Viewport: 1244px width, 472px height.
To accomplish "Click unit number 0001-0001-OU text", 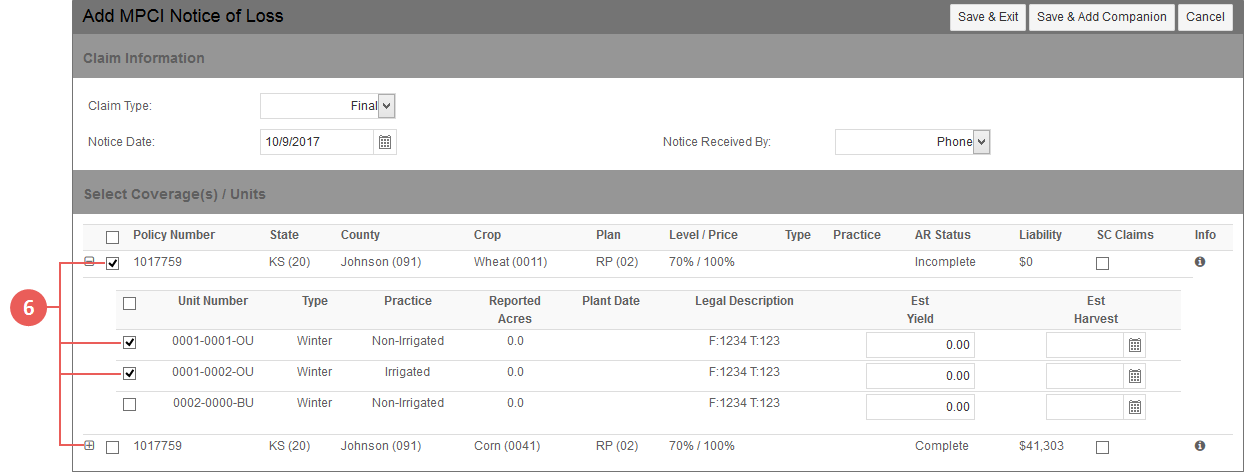I will (213, 341).
